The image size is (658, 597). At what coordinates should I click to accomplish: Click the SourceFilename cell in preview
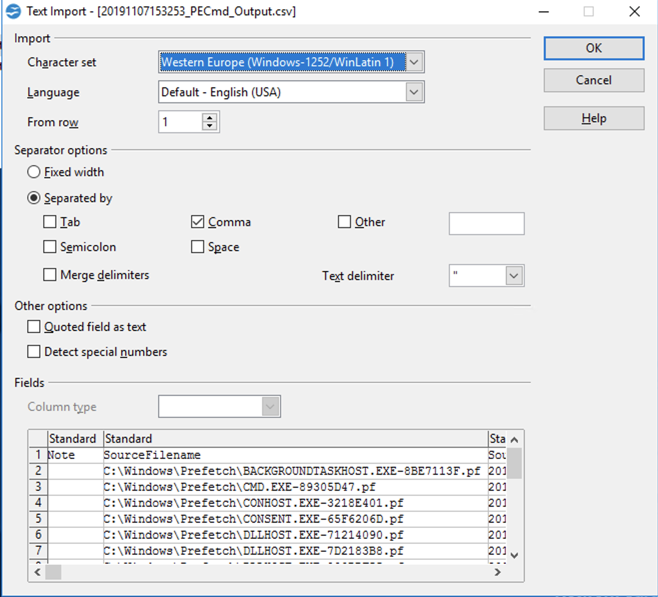pyautogui.click(x=295, y=455)
